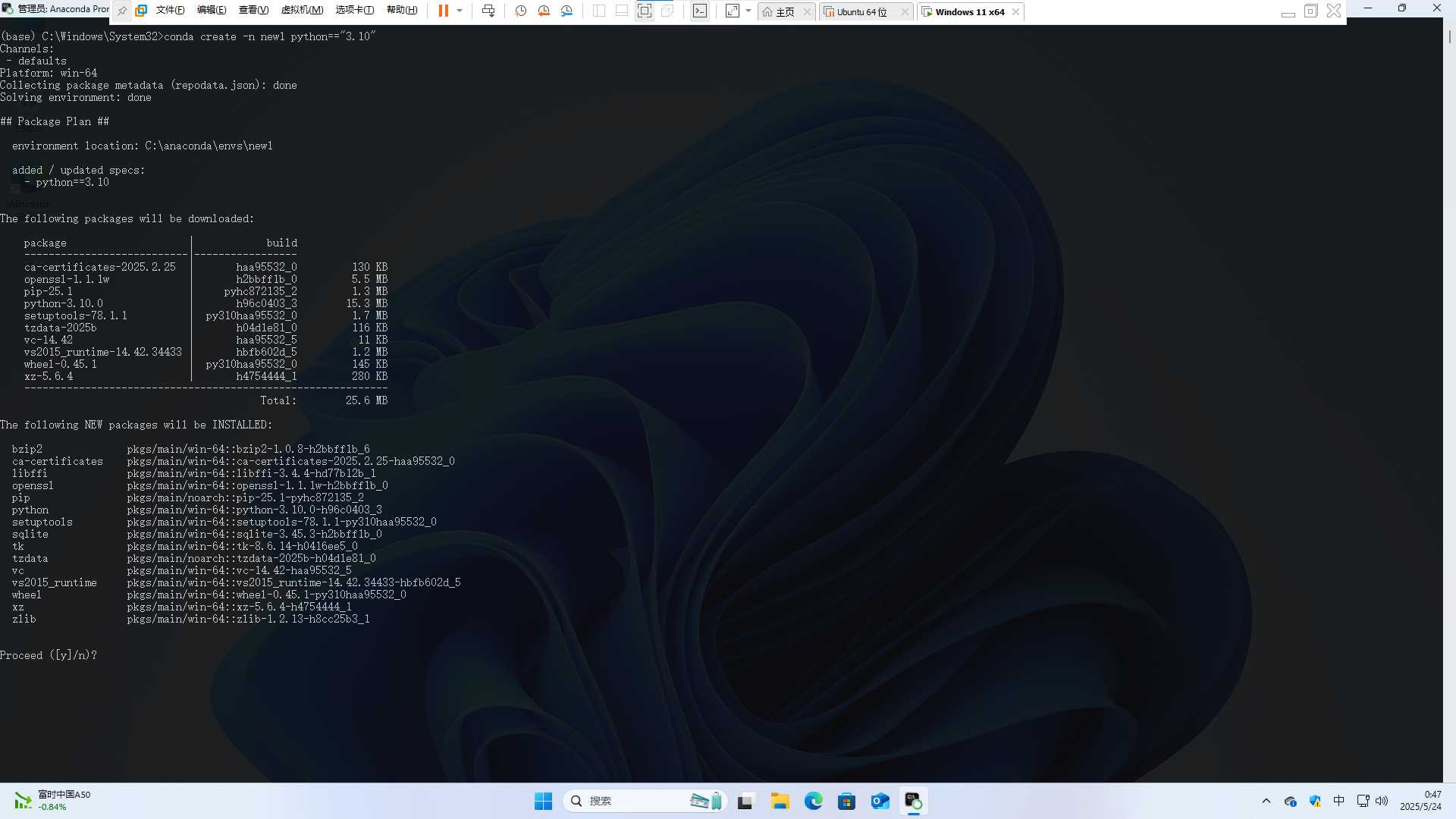Screen dimensions: 1456x819
Task: Open network settings tray icon
Action: (x=1363, y=801)
